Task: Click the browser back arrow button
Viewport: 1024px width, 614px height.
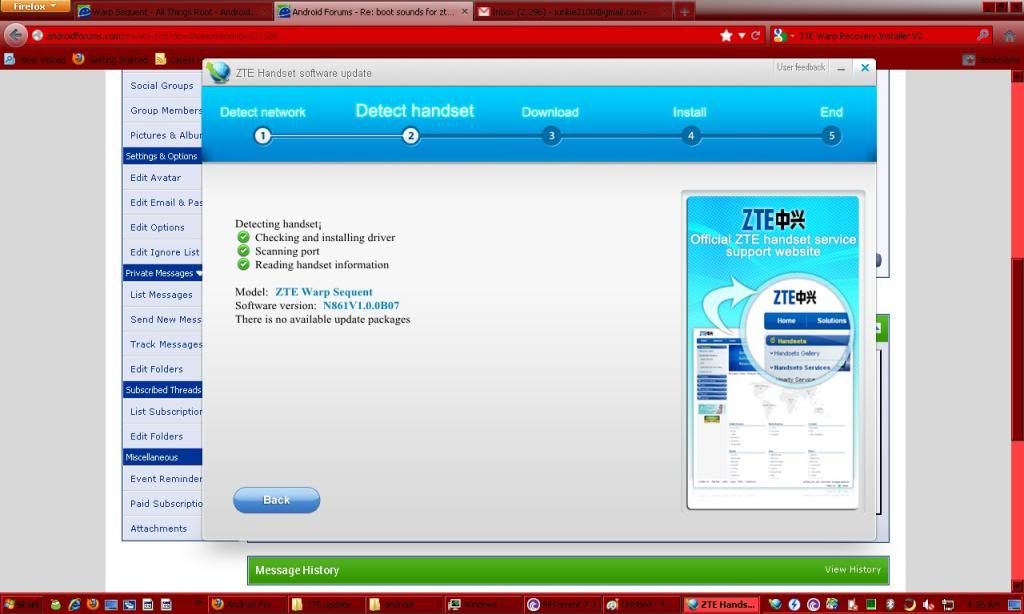Action: 15,35
